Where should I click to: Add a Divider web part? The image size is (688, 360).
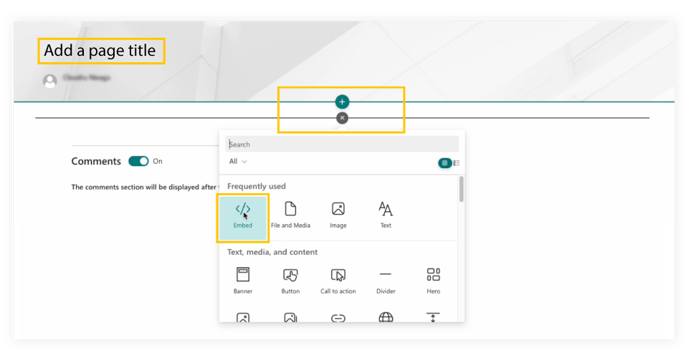pyautogui.click(x=386, y=281)
